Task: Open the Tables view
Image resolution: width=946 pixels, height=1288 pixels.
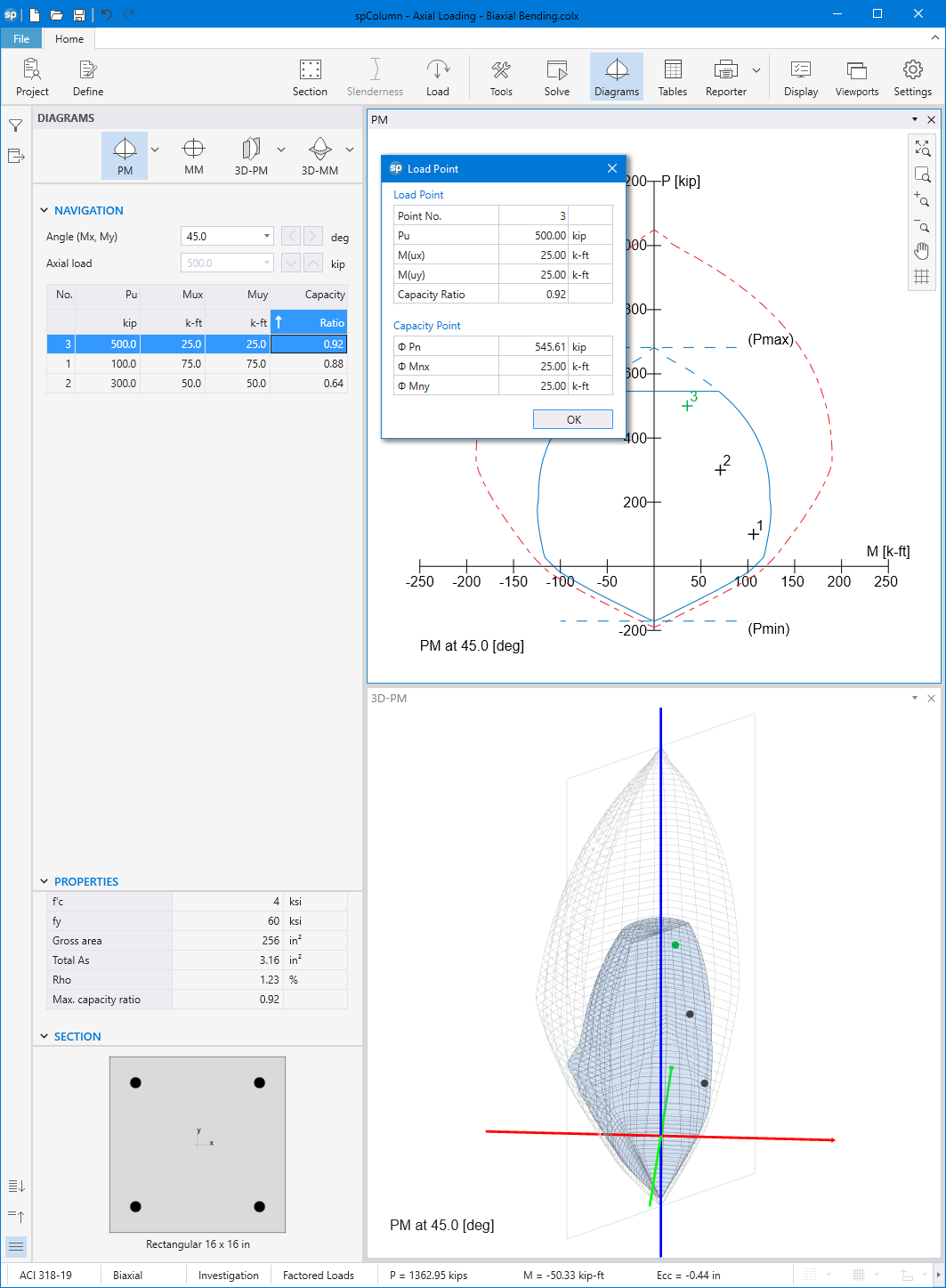Action: tap(672, 77)
